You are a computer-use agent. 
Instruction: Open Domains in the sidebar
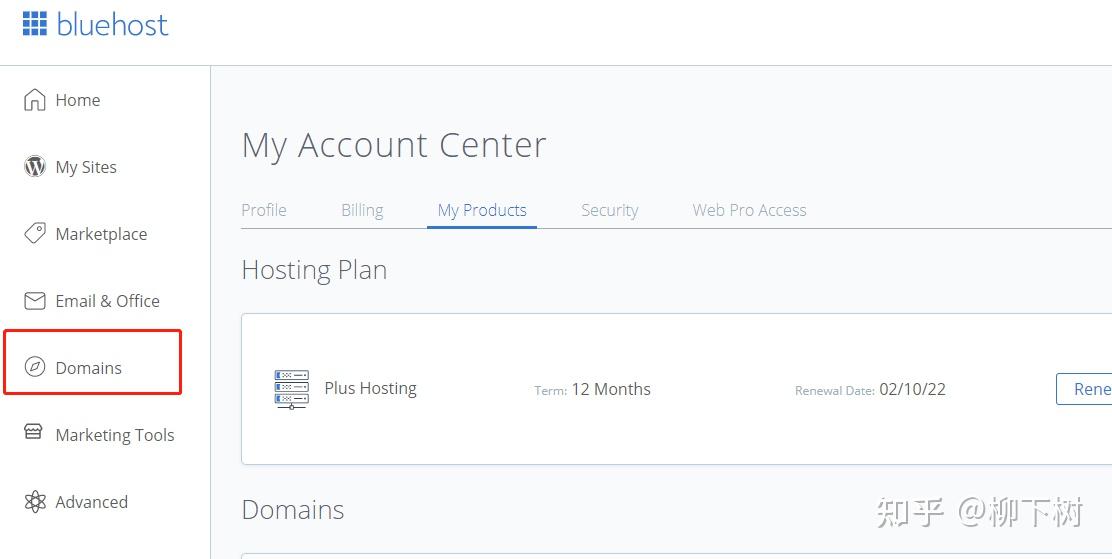point(89,368)
